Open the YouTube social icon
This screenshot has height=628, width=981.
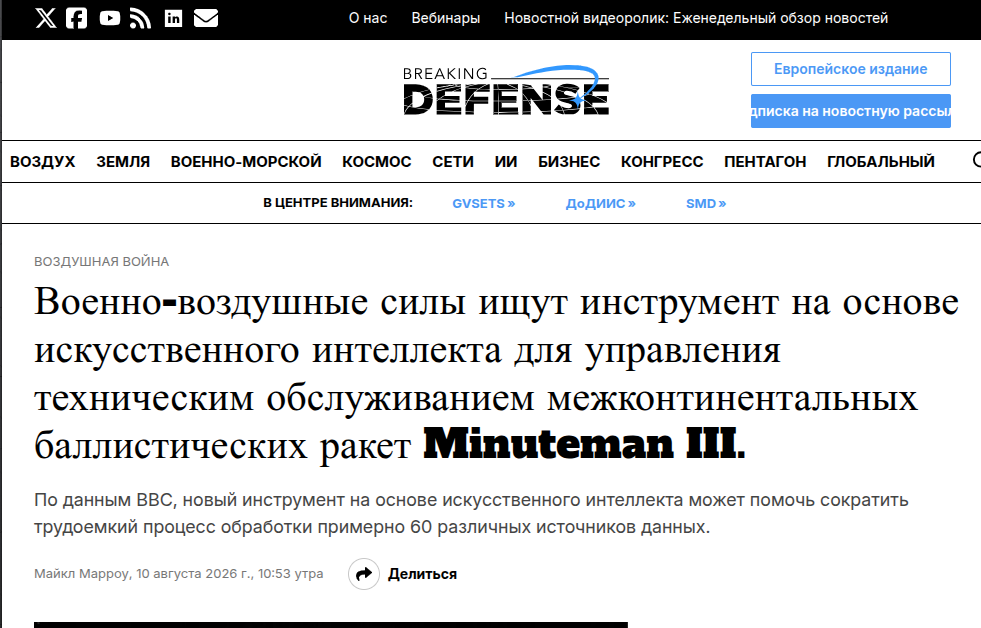tap(109, 18)
